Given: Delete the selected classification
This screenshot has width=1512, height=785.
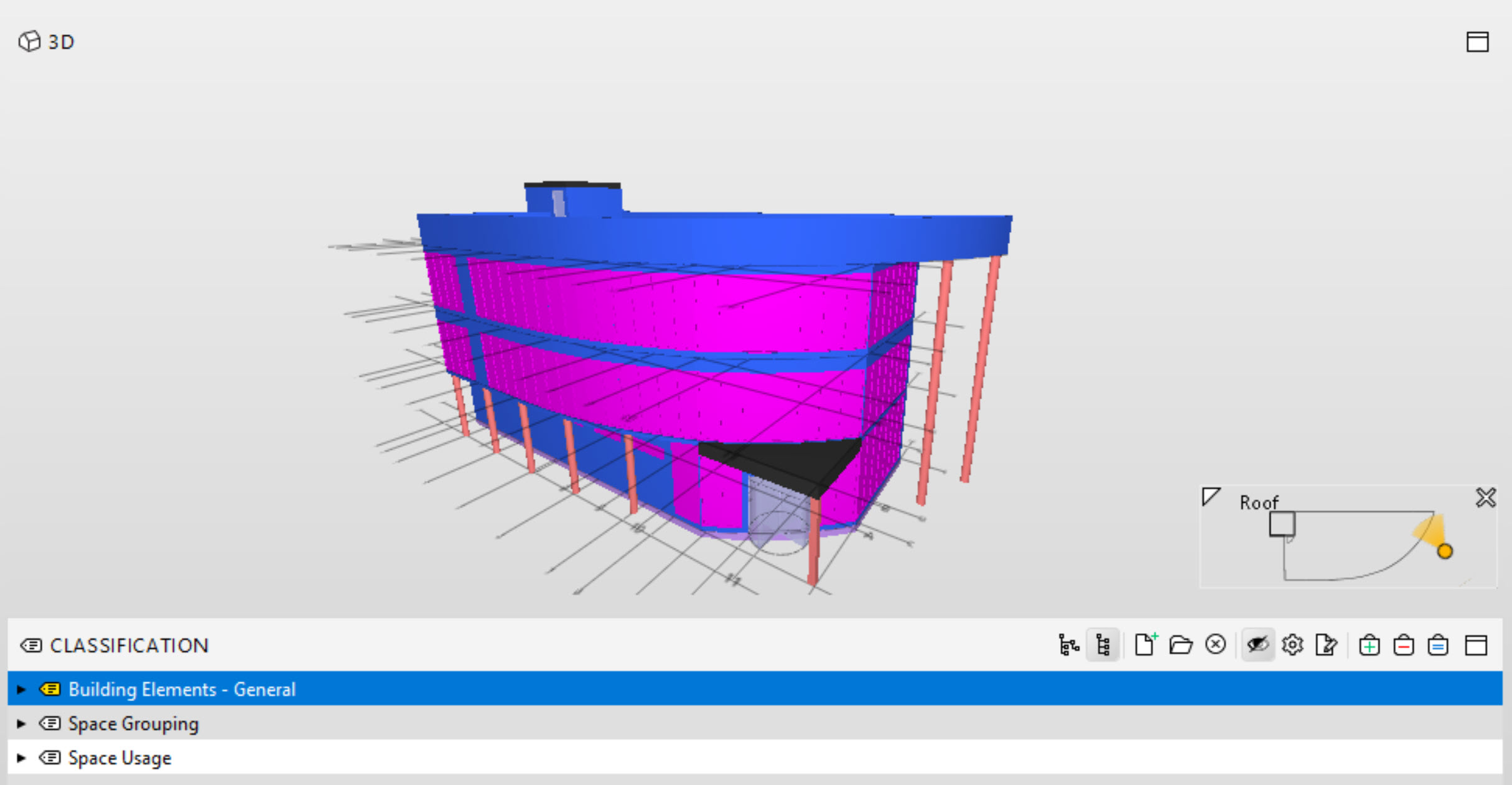Looking at the screenshot, I should (x=1215, y=645).
